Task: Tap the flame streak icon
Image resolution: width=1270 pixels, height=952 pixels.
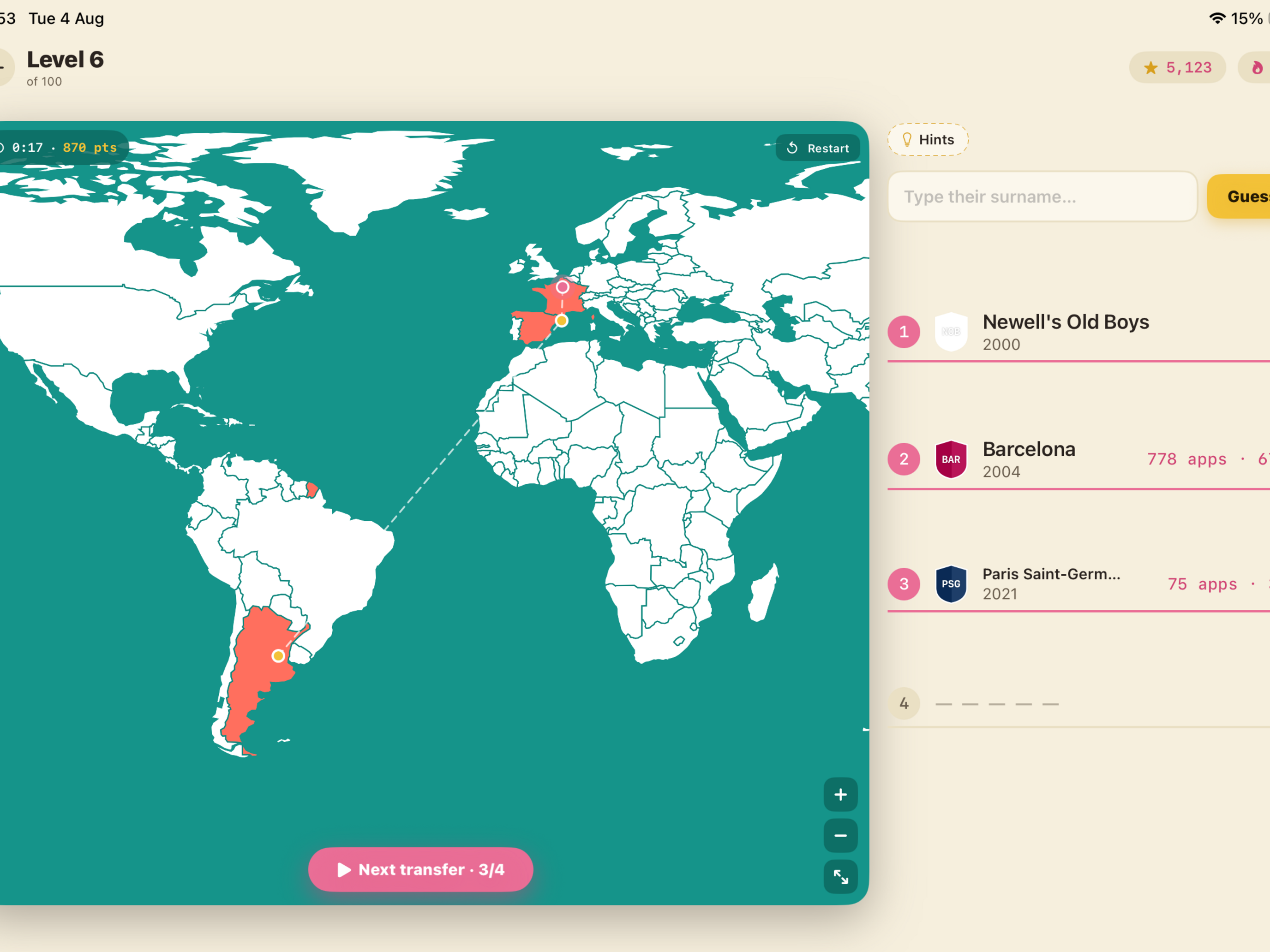Action: [1257, 68]
